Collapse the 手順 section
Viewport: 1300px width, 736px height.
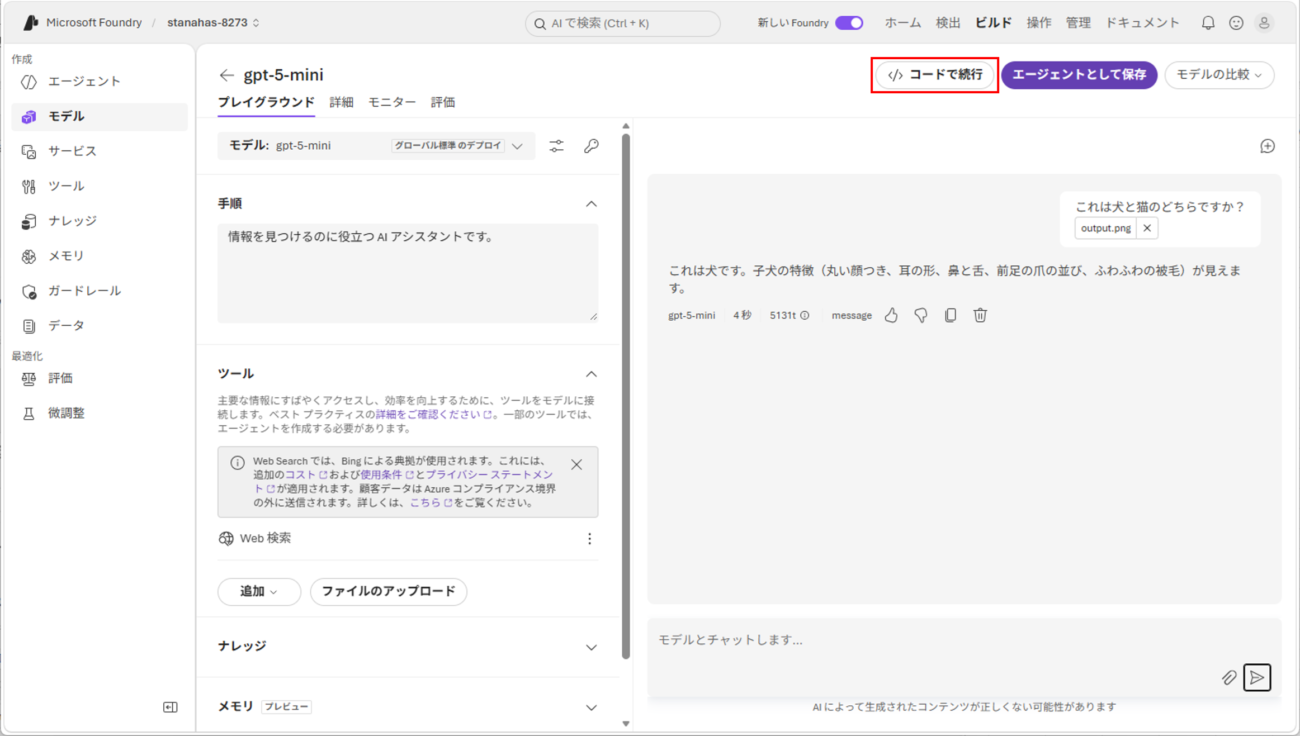pos(591,204)
